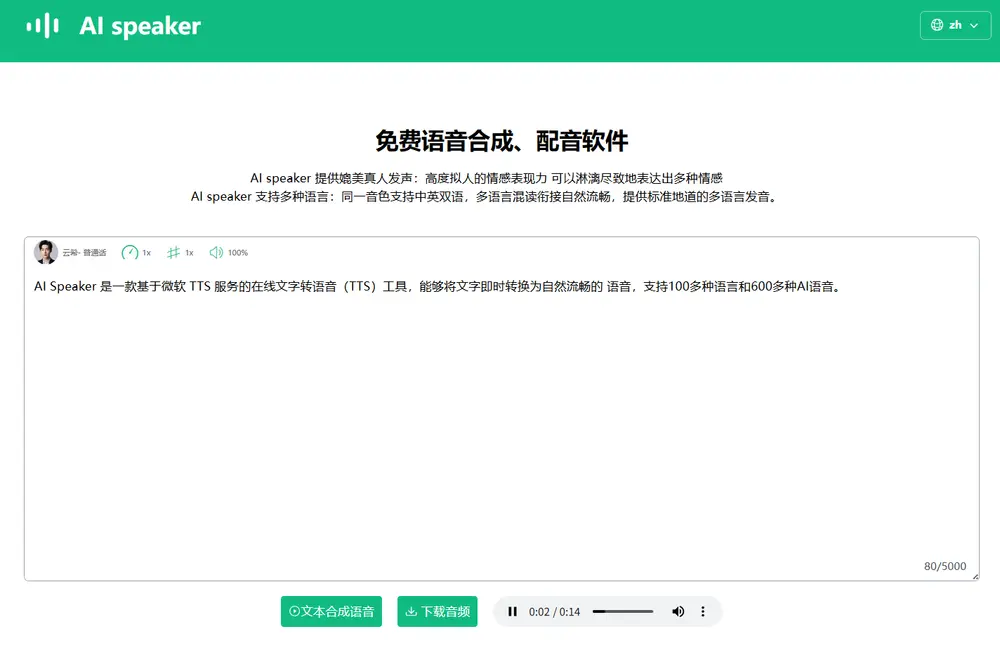Click the textarea resize handle in the corner
The height and width of the screenshot is (652, 1000).
pyautogui.click(x=974, y=576)
